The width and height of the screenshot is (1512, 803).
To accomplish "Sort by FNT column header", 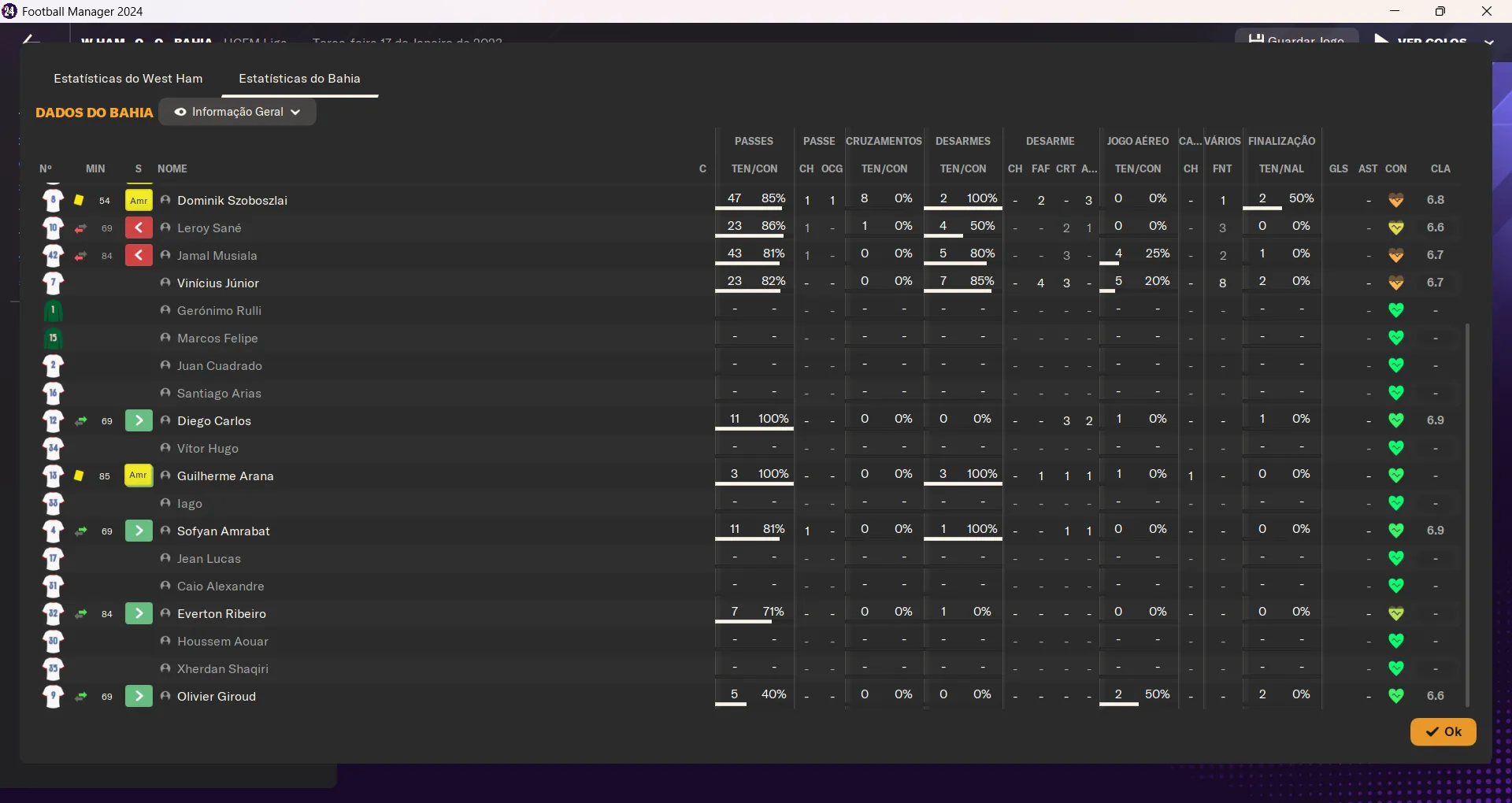I will [1222, 168].
